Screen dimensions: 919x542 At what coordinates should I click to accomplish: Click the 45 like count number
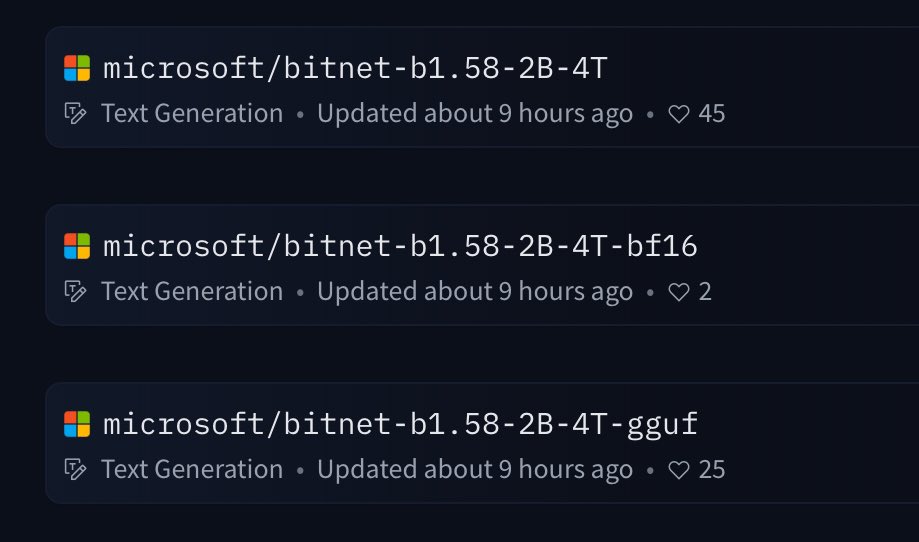tap(712, 114)
